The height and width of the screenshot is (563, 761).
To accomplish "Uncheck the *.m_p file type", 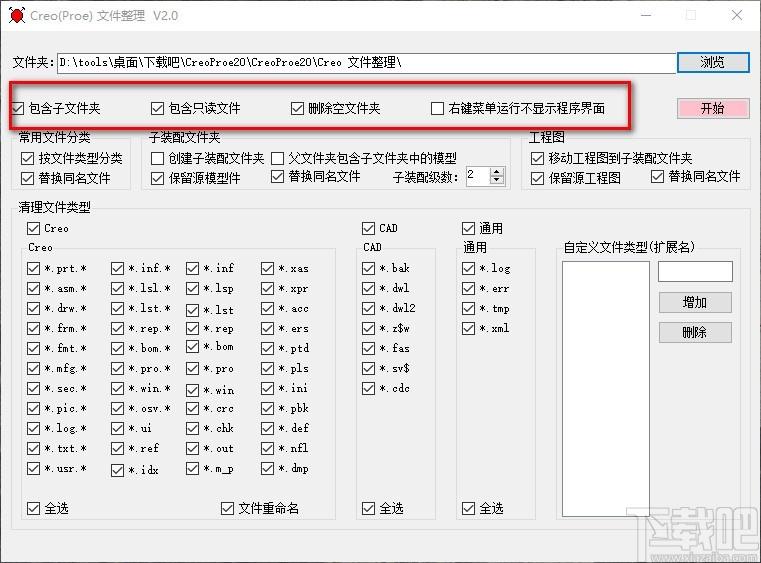I will point(193,468).
